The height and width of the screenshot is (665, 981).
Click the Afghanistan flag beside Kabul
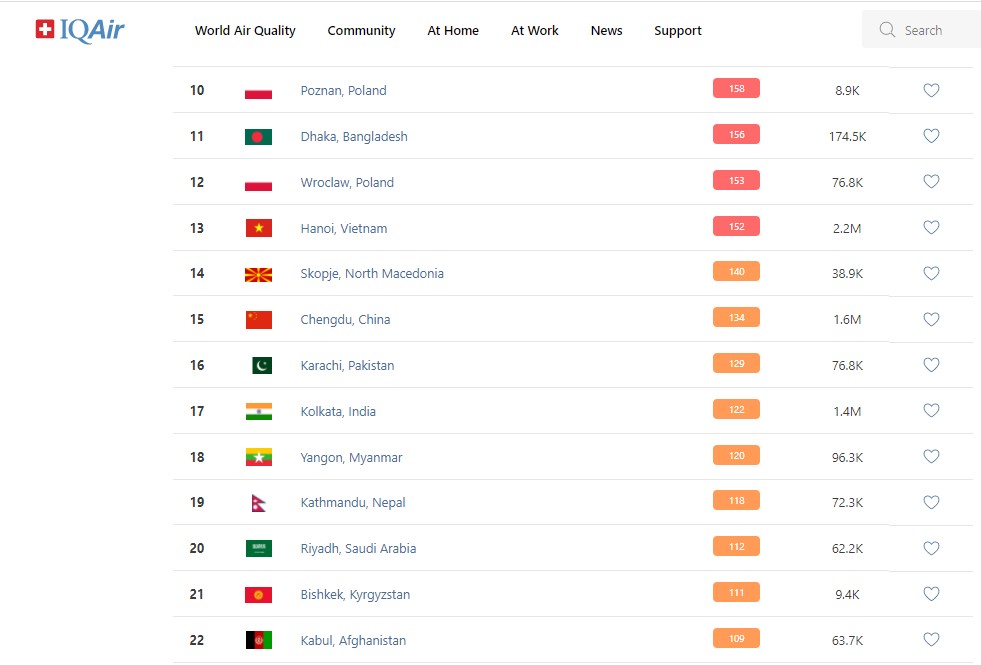[x=258, y=640]
